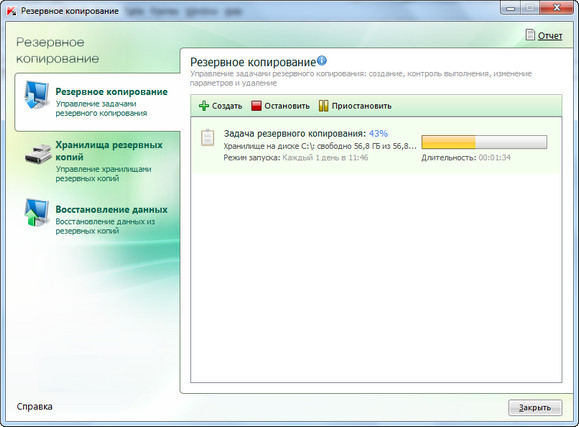Click the blue info icon beside heading

pyautogui.click(x=322, y=60)
